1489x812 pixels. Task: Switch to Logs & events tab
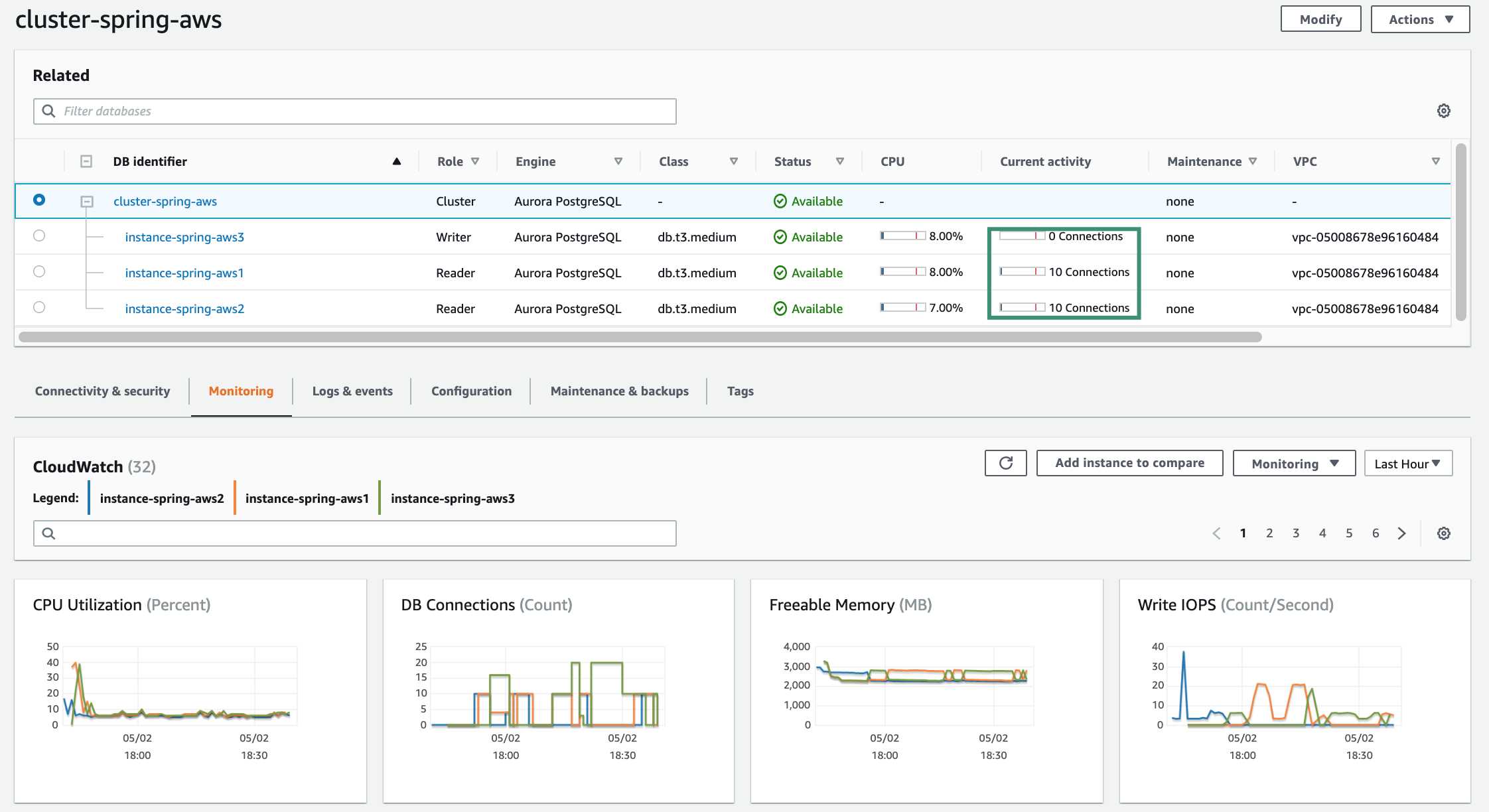pyautogui.click(x=352, y=391)
